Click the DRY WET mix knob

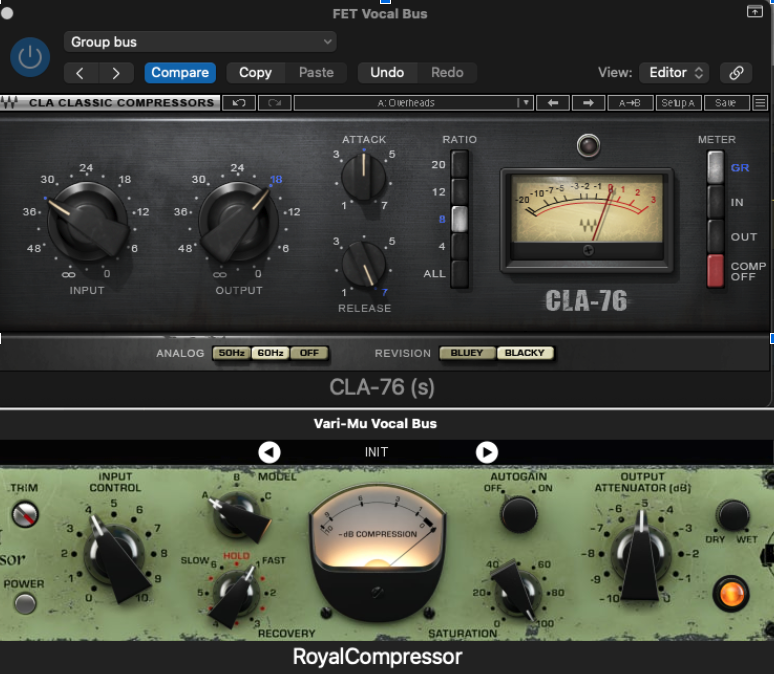tap(733, 516)
